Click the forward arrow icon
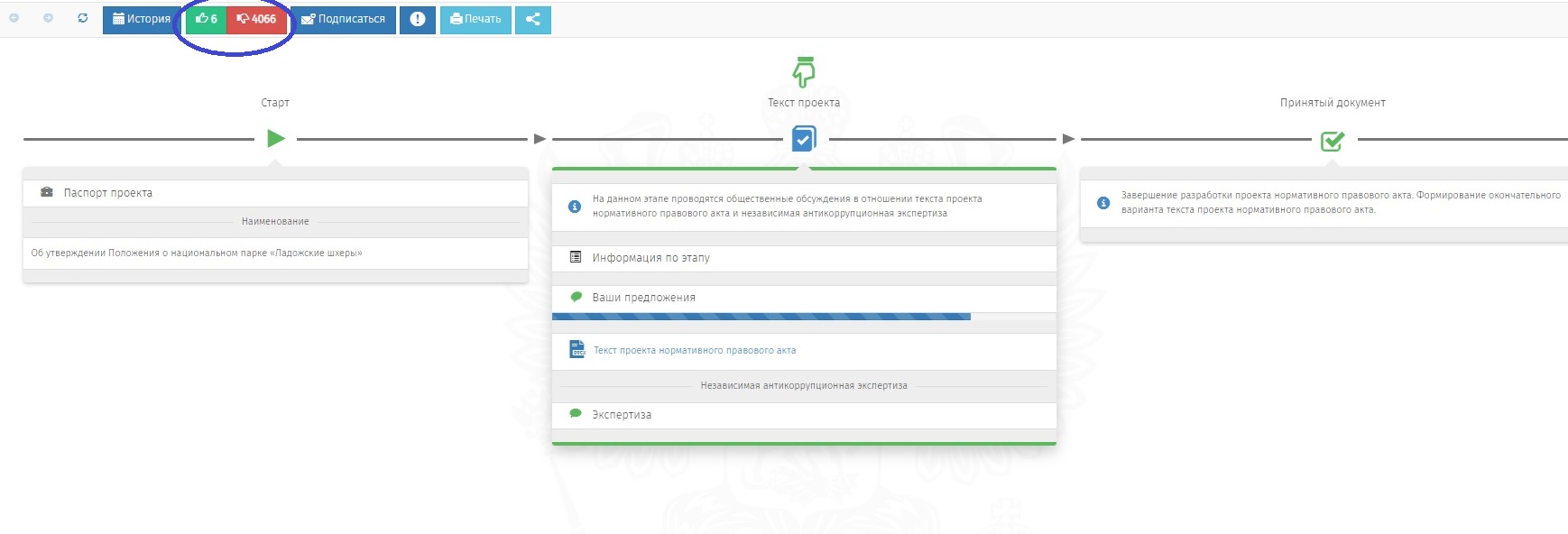Image resolution: width=1568 pixels, height=534 pixels. [x=48, y=18]
